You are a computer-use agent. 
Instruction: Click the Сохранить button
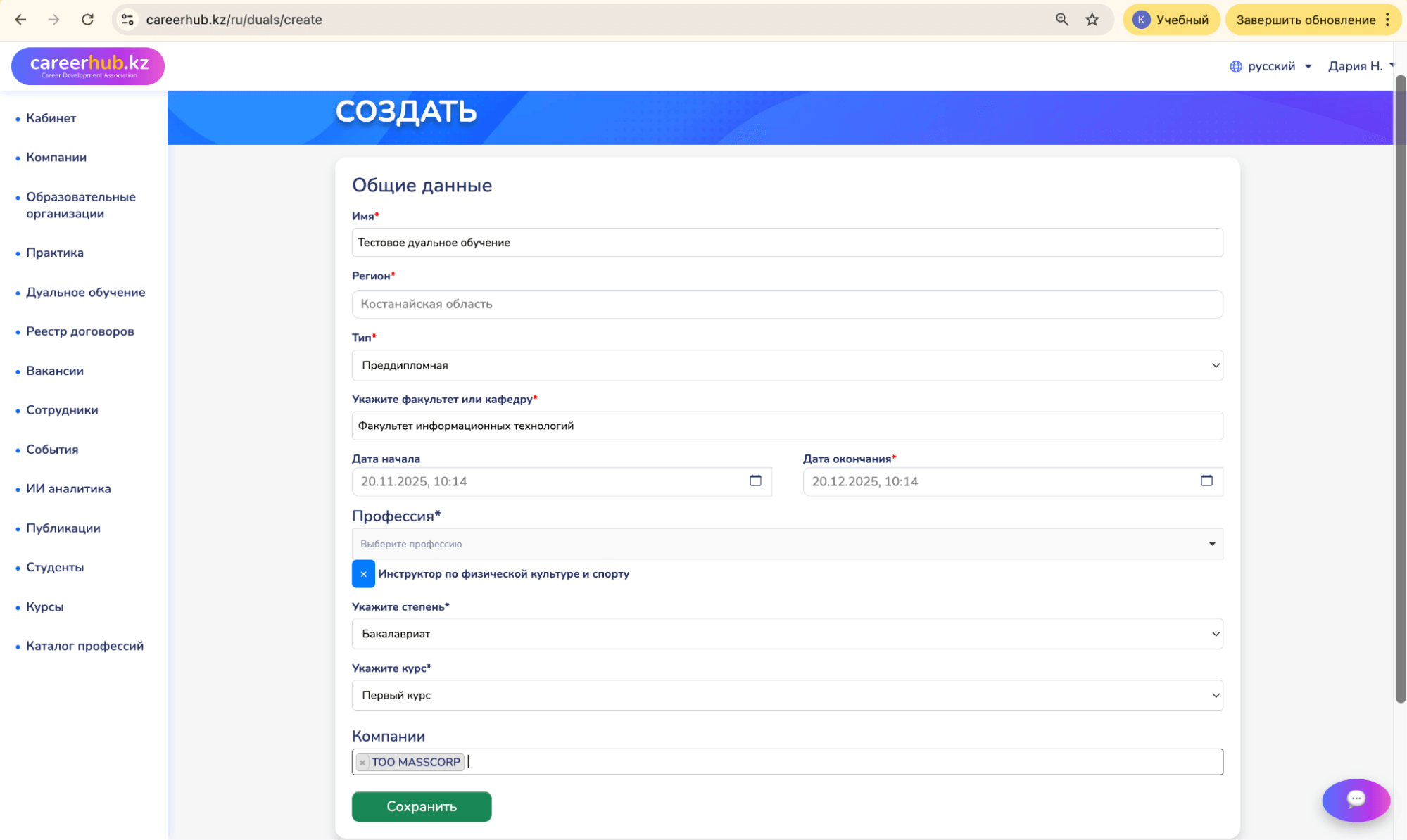[x=421, y=806]
